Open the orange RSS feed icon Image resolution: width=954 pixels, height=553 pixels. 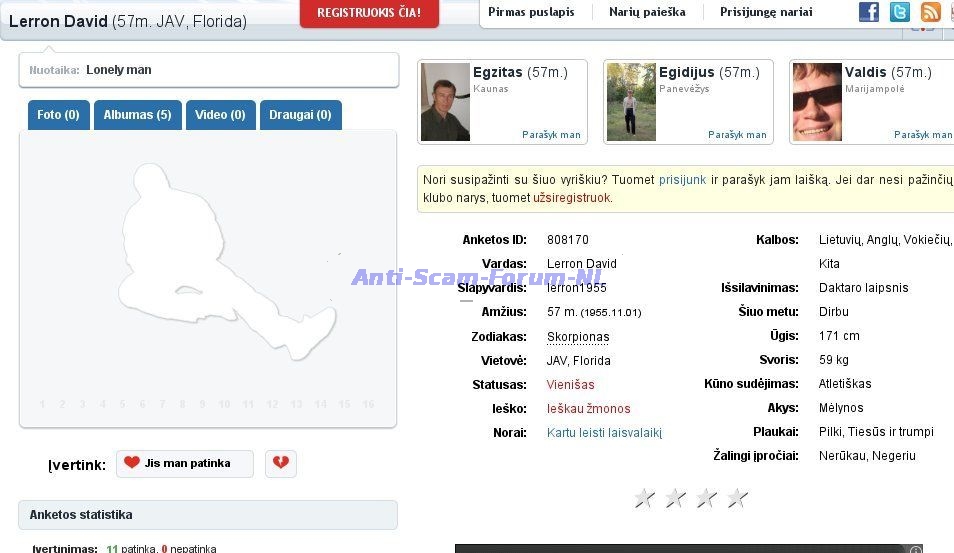pos(930,12)
